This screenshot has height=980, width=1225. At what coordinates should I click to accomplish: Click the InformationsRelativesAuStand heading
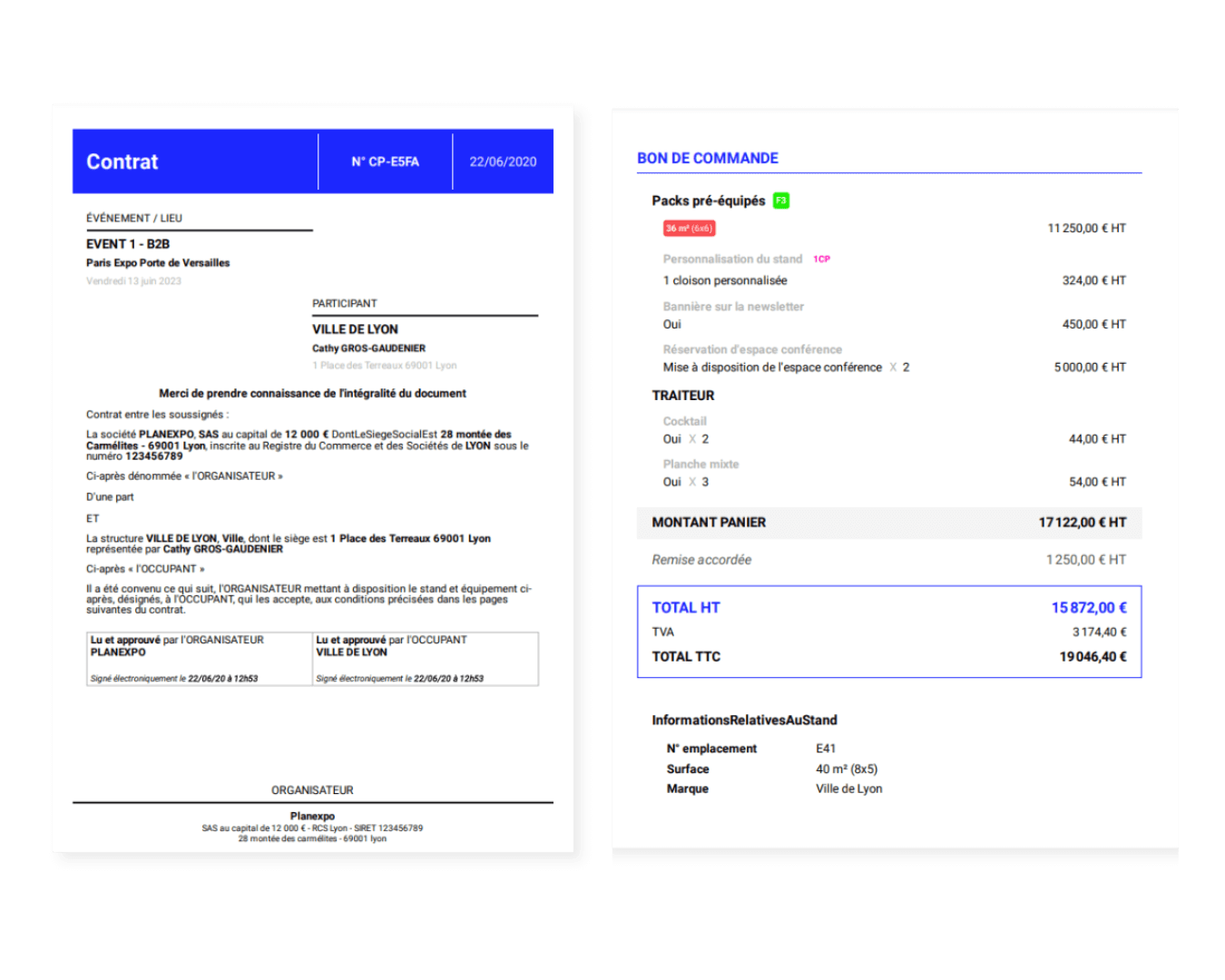[x=744, y=720]
